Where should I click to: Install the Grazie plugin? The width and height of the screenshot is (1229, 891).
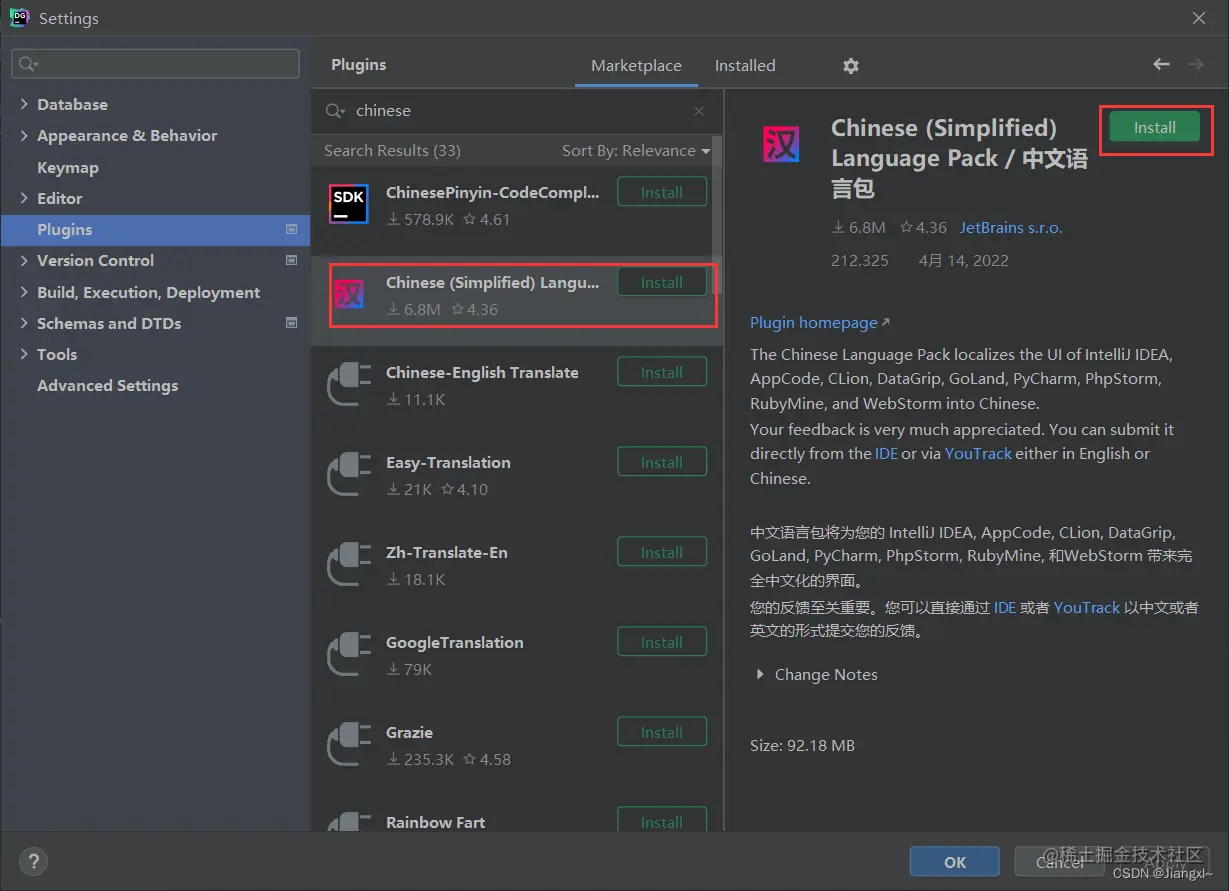662,732
